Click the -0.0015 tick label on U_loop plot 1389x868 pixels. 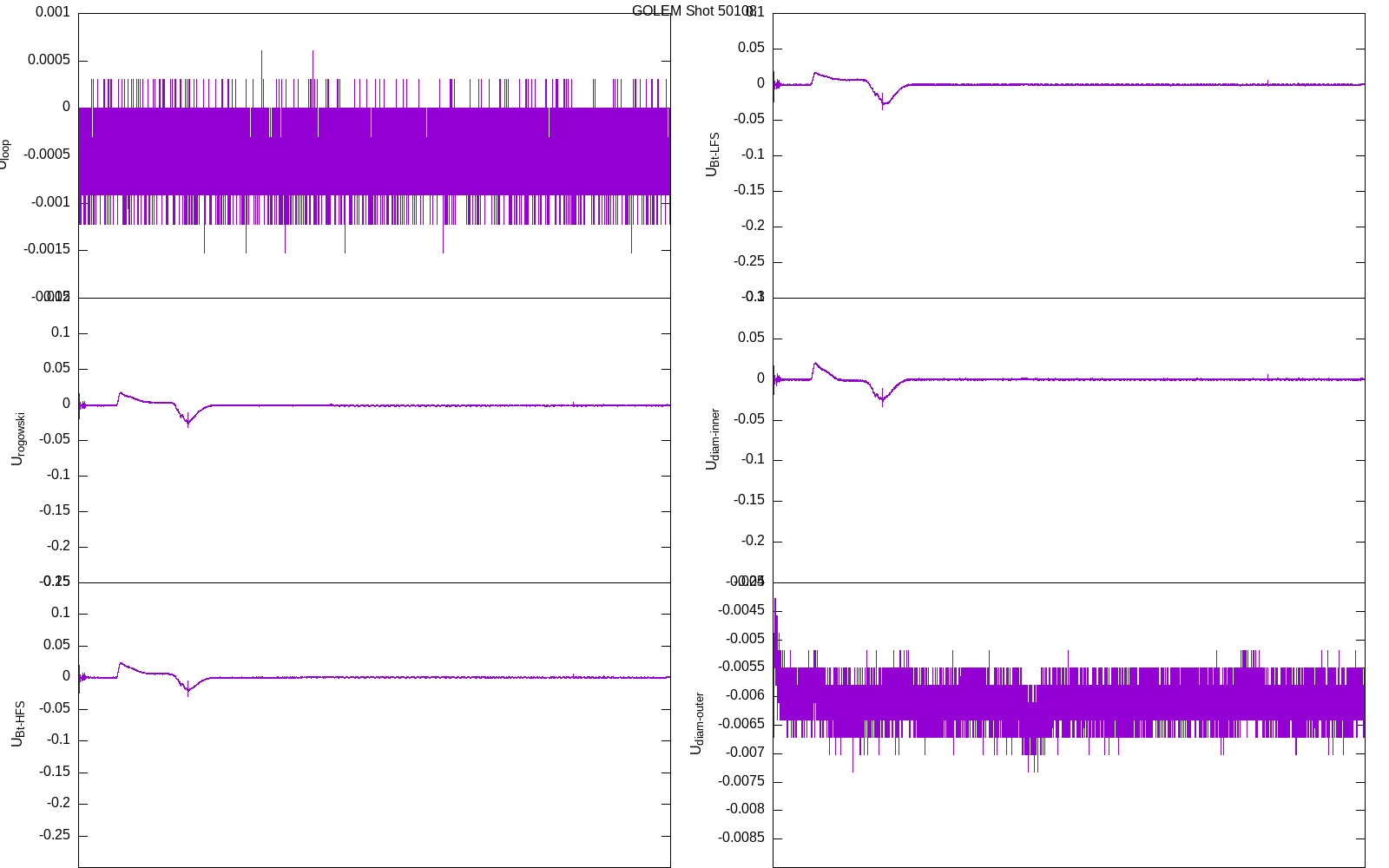tap(47, 250)
